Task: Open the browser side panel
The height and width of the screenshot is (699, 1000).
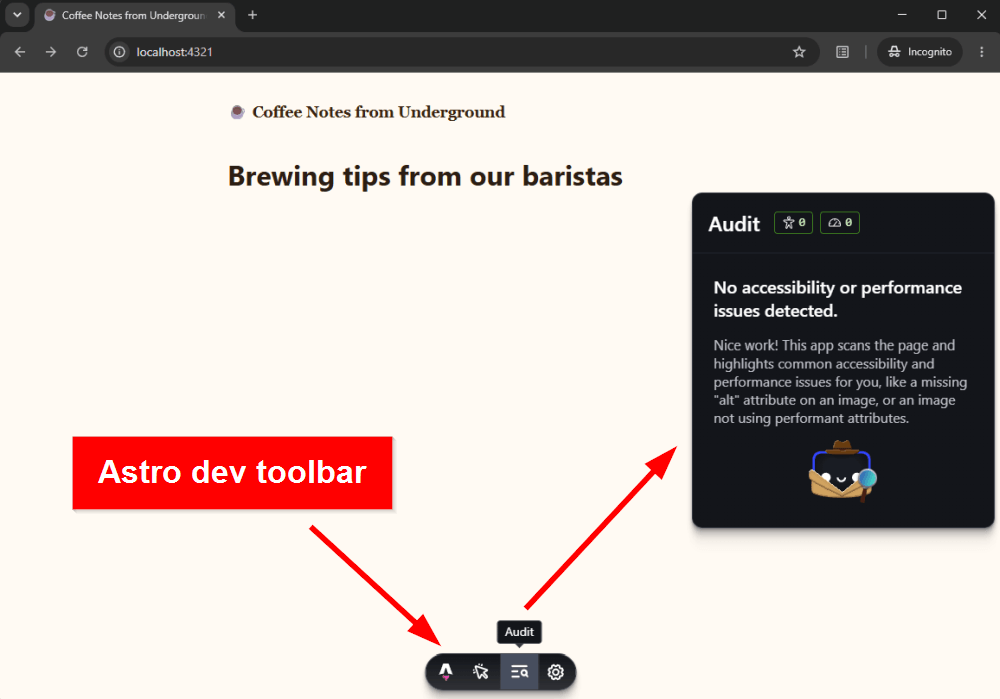Action: [x=842, y=52]
